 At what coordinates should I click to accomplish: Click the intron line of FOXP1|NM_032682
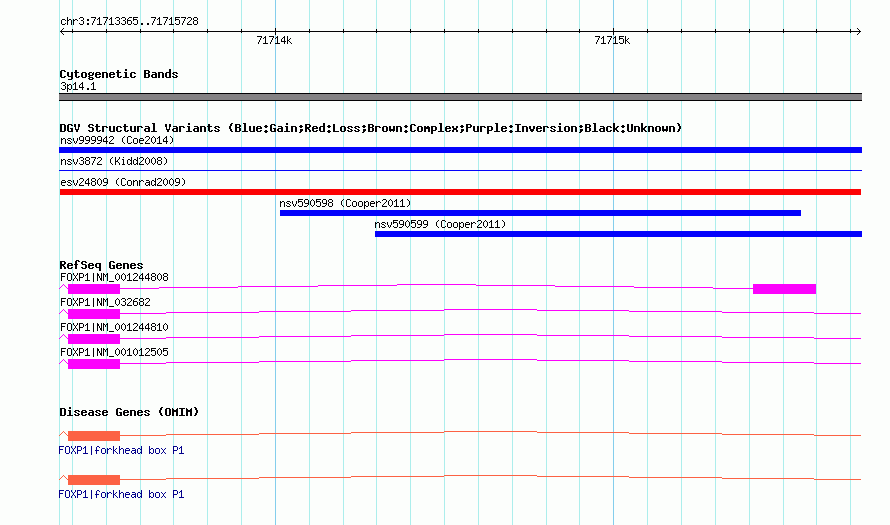tap(490, 310)
